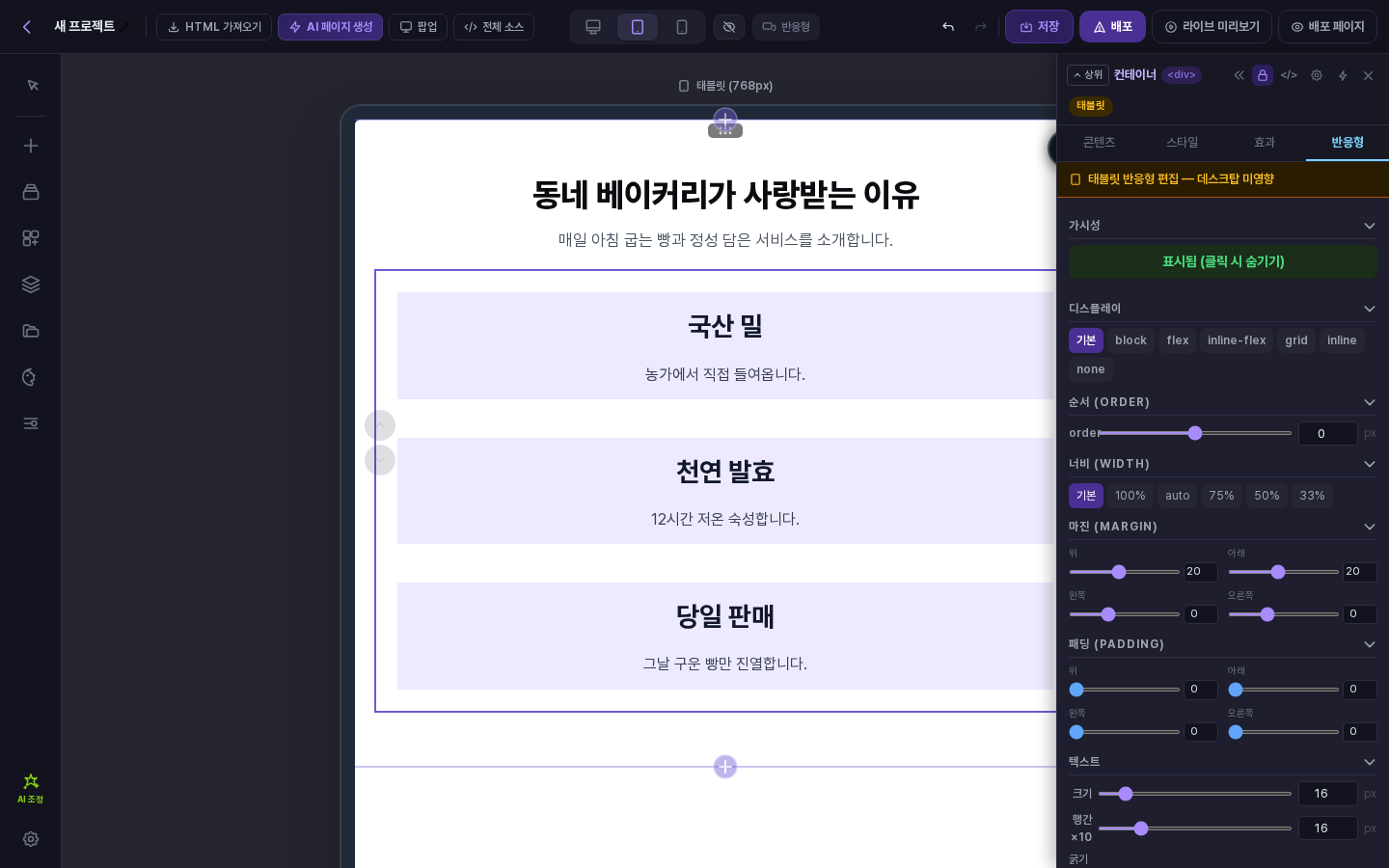Set display to none
The width and height of the screenshot is (1389, 868).
pos(1091,369)
